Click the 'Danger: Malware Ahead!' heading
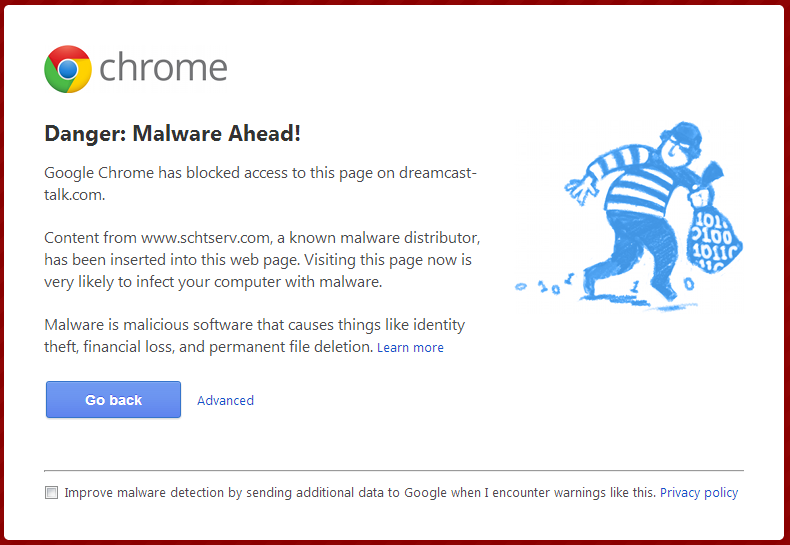The height and width of the screenshot is (545, 790). [x=172, y=133]
